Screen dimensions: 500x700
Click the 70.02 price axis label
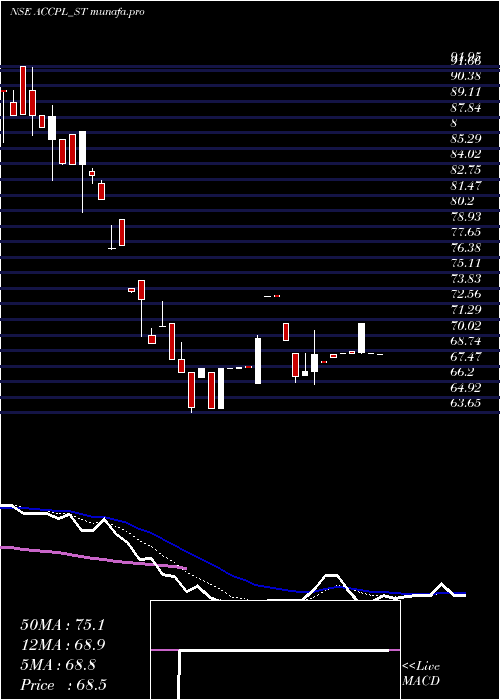click(x=466, y=326)
